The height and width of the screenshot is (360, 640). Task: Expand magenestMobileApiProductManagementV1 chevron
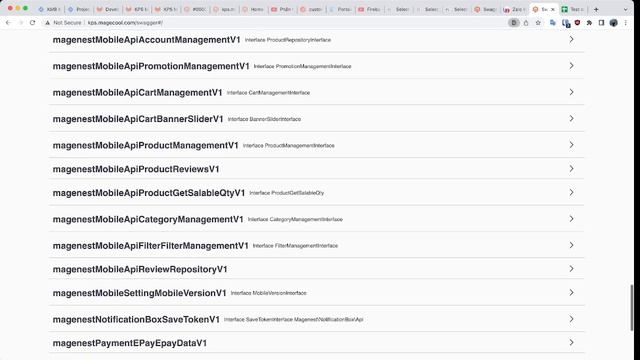tap(571, 145)
